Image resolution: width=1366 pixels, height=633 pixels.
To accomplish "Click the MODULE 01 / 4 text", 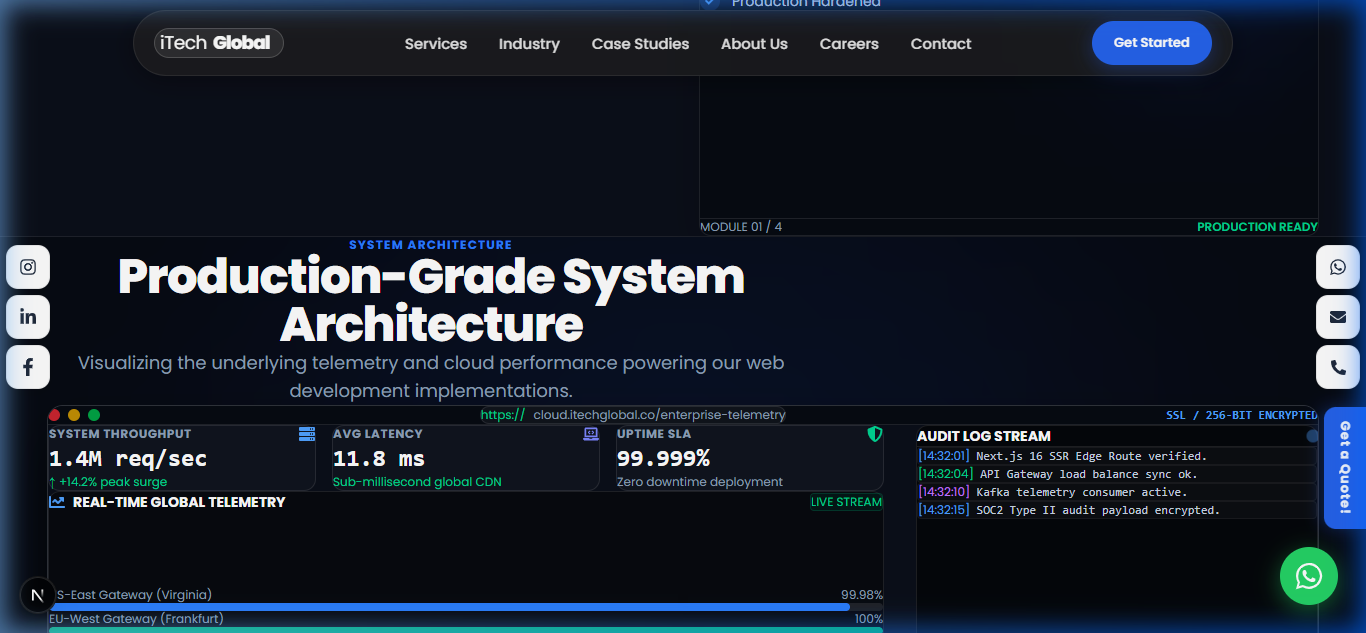I will click(741, 227).
